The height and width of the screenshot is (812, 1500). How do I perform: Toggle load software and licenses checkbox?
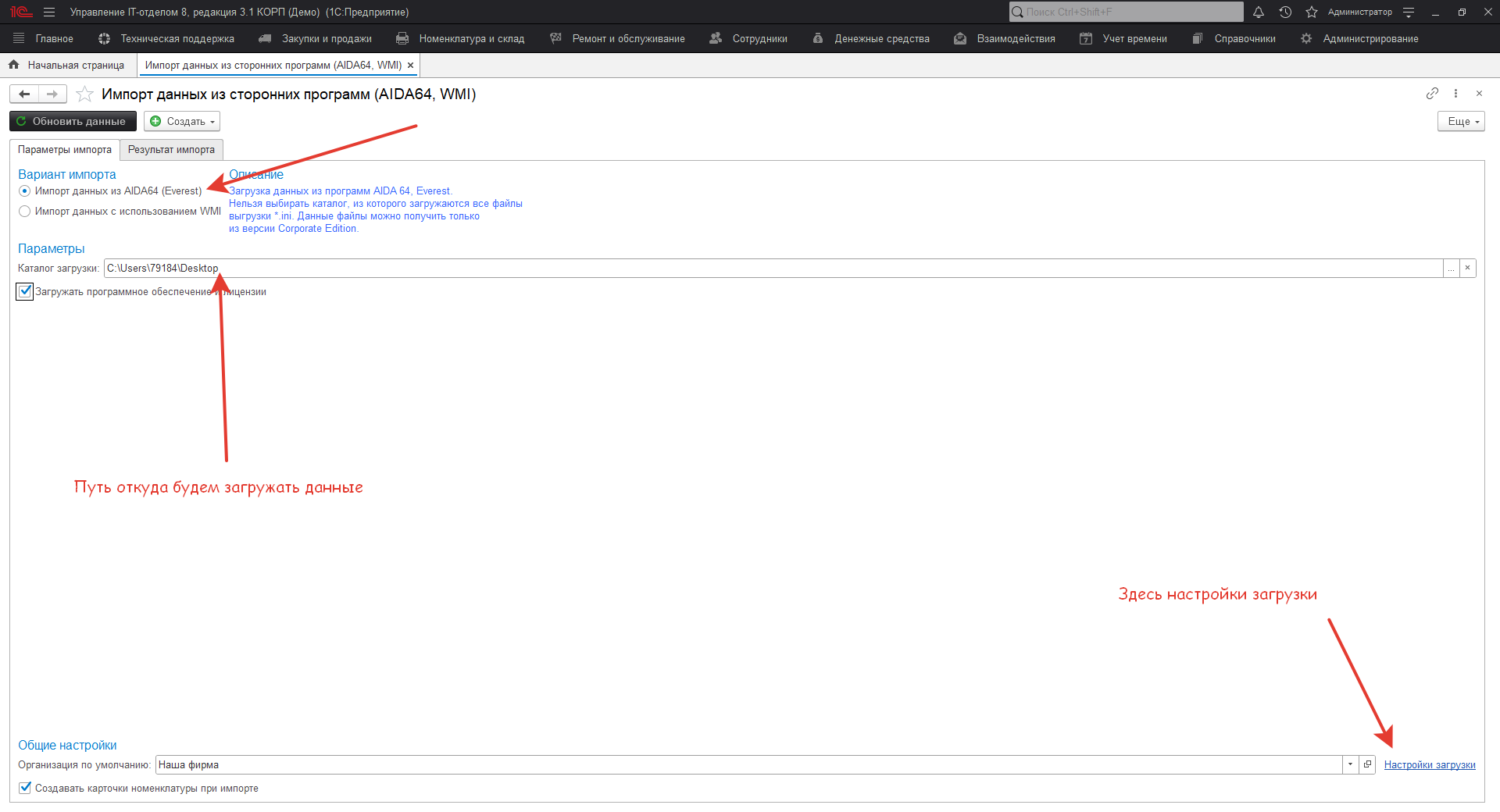tap(25, 292)
